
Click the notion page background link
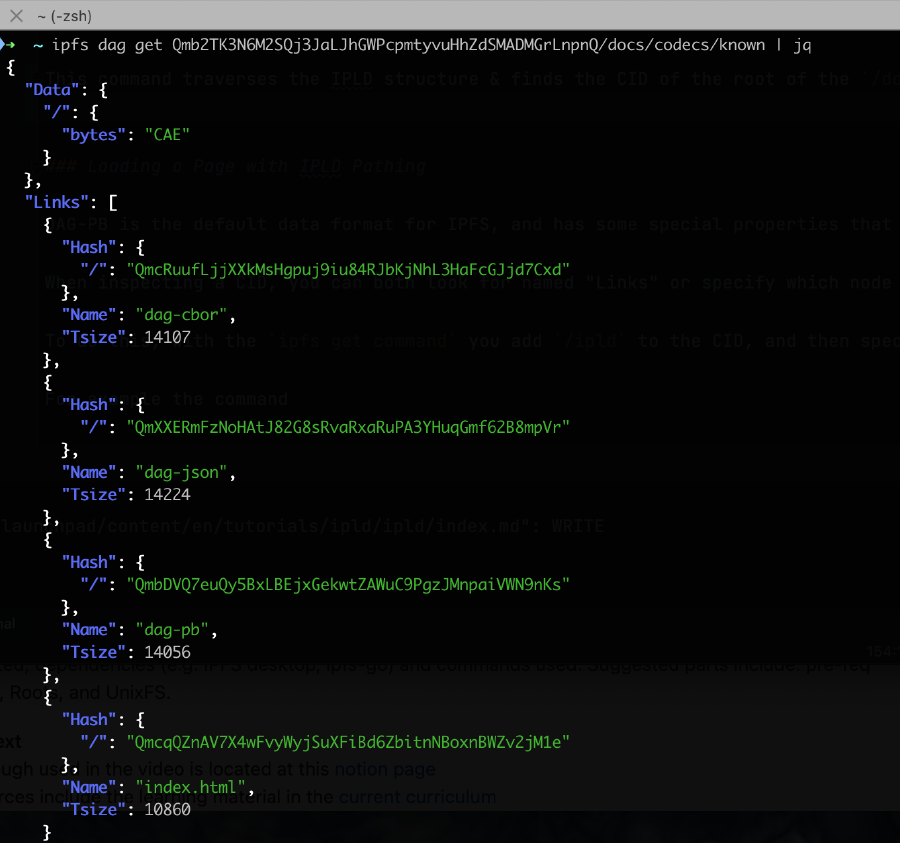point(383,769)
